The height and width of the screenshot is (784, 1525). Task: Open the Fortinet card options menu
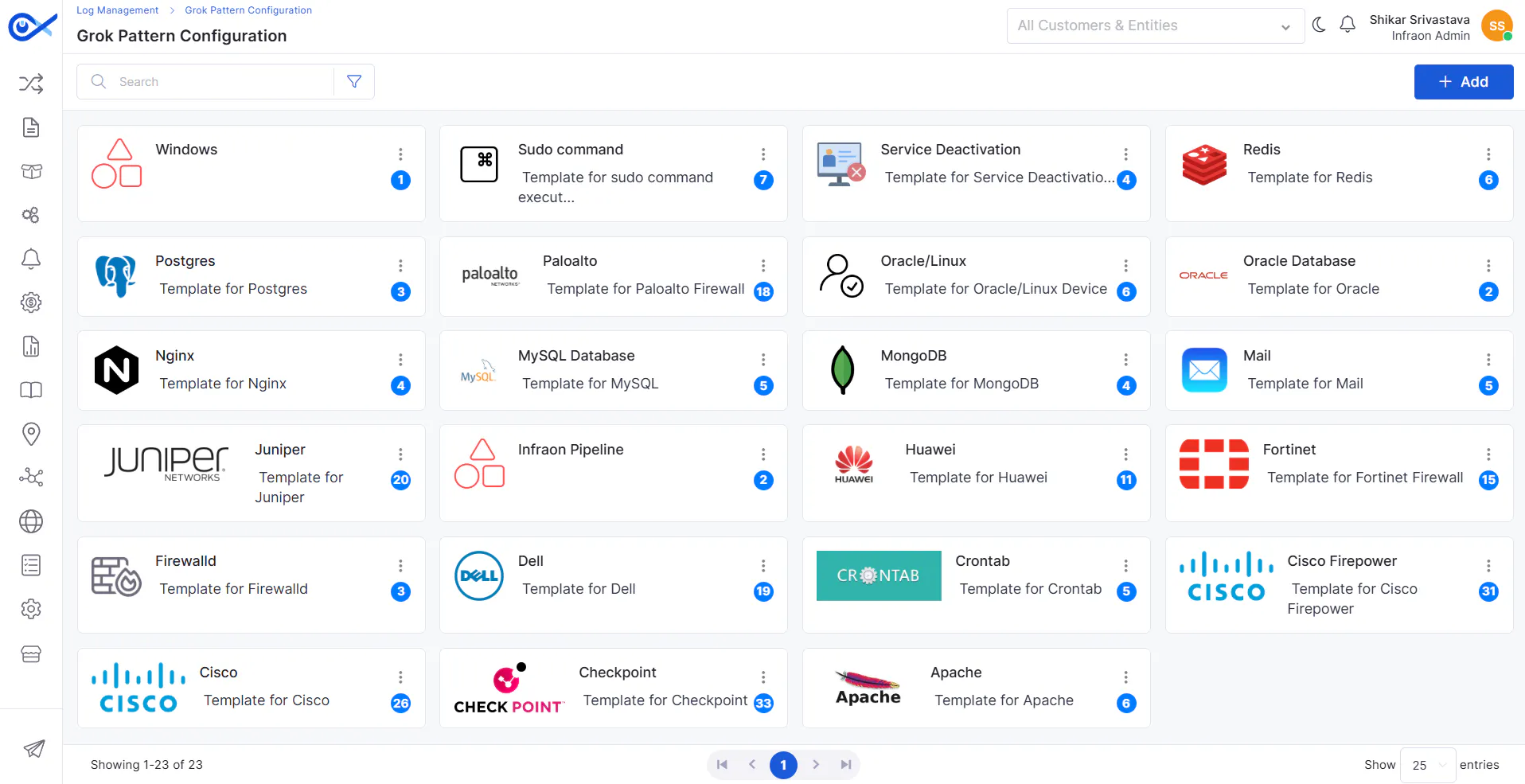[1488, 454]
